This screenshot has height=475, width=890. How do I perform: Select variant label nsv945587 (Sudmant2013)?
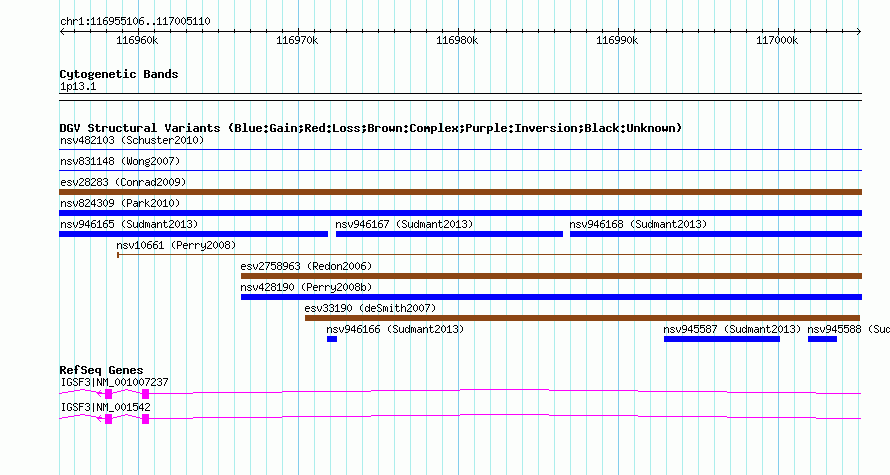(732, 329)
